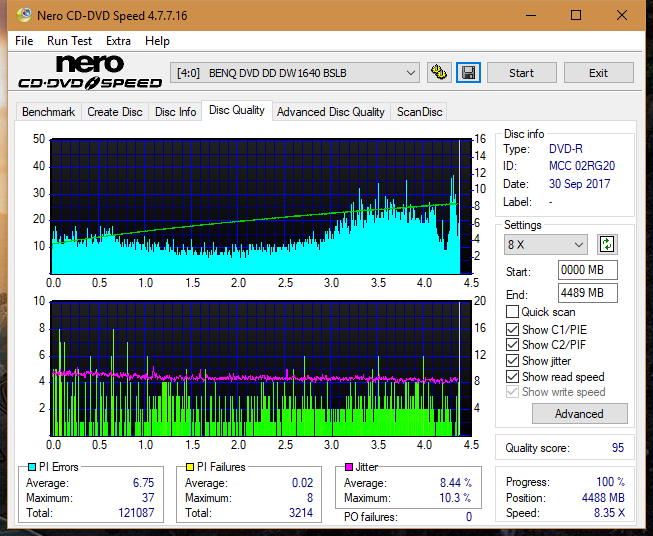Screen dimensions: 653x536
Task: Switch to the Disc Info tab
Action: point(175,112)
